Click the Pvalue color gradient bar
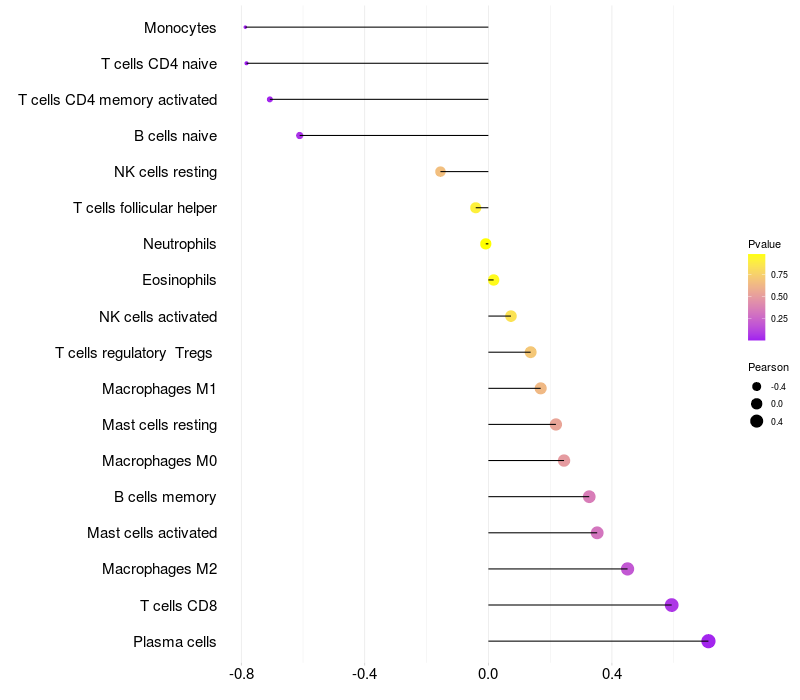 756,297
